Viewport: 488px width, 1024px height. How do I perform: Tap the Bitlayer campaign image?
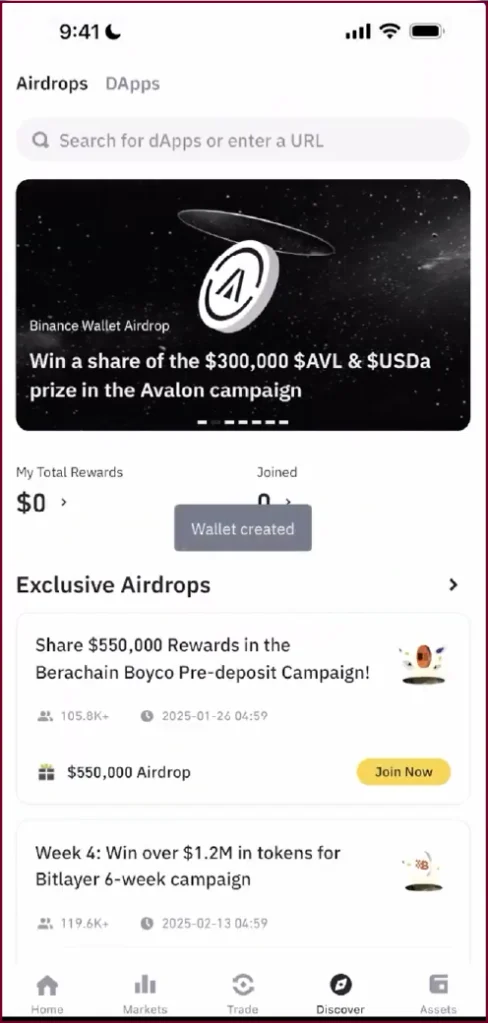click(x=423, y=871)
